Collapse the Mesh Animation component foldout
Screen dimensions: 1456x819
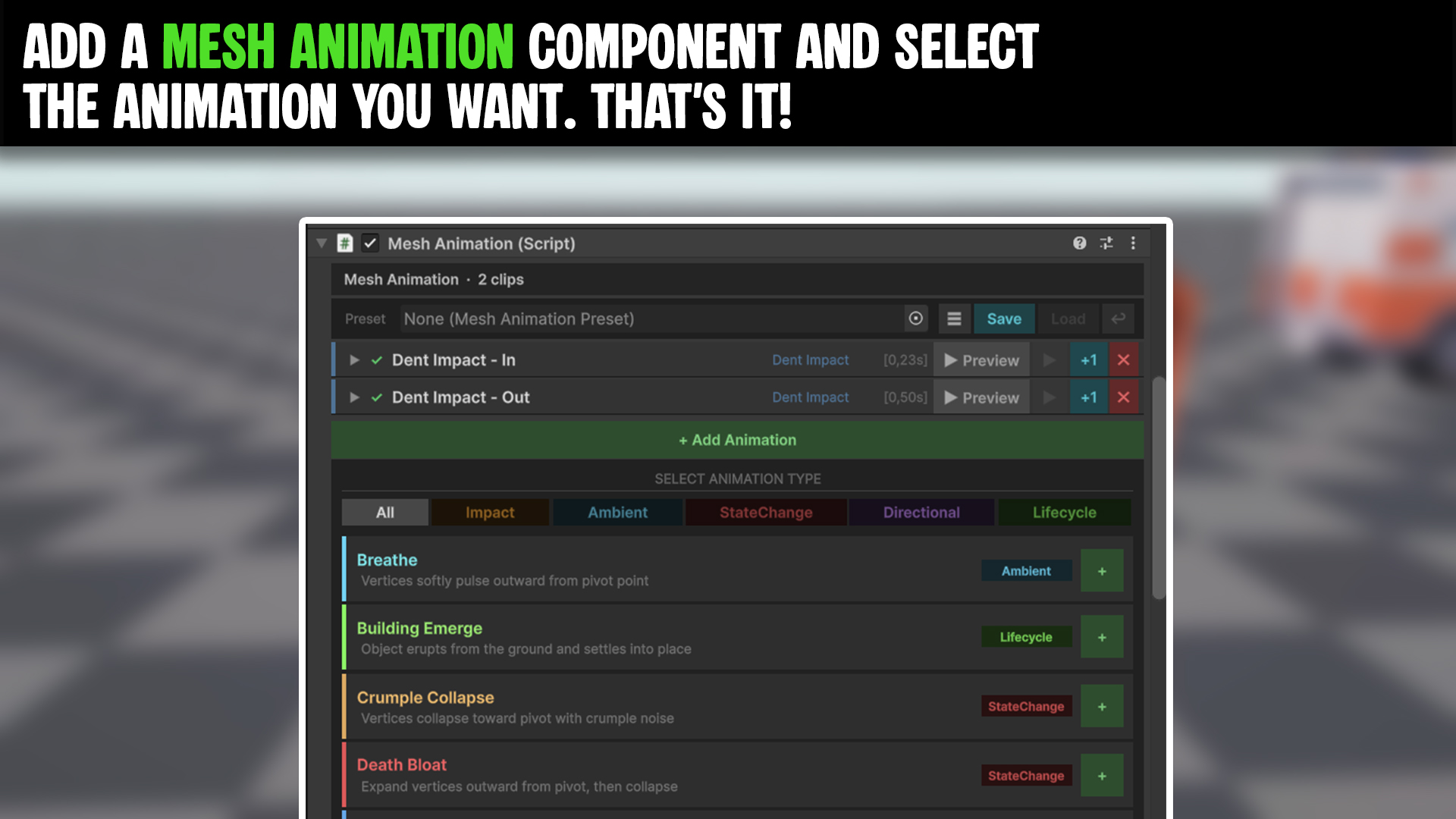(x=322, y=243)
